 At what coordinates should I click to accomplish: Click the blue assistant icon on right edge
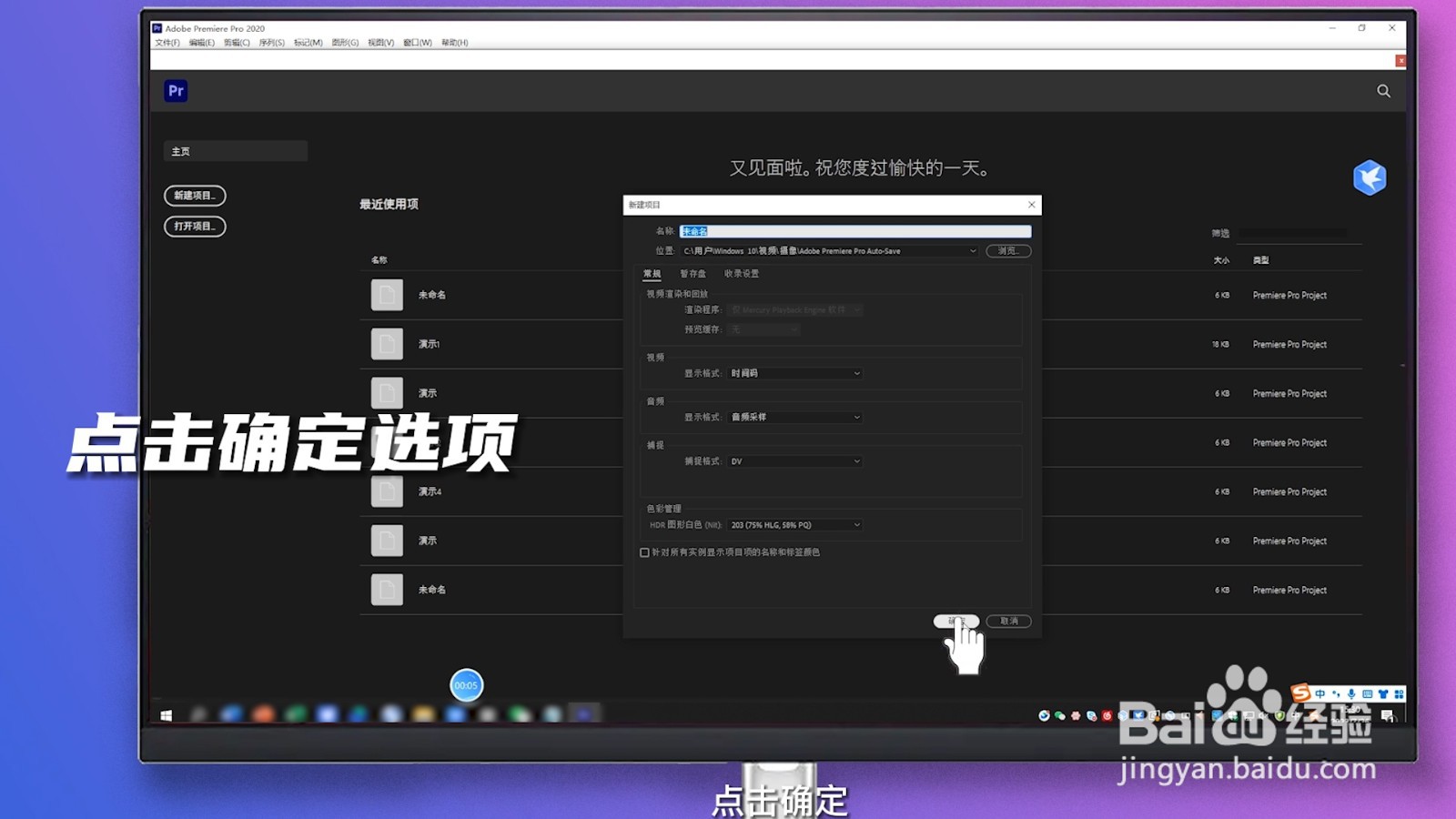click(1370, 178)
